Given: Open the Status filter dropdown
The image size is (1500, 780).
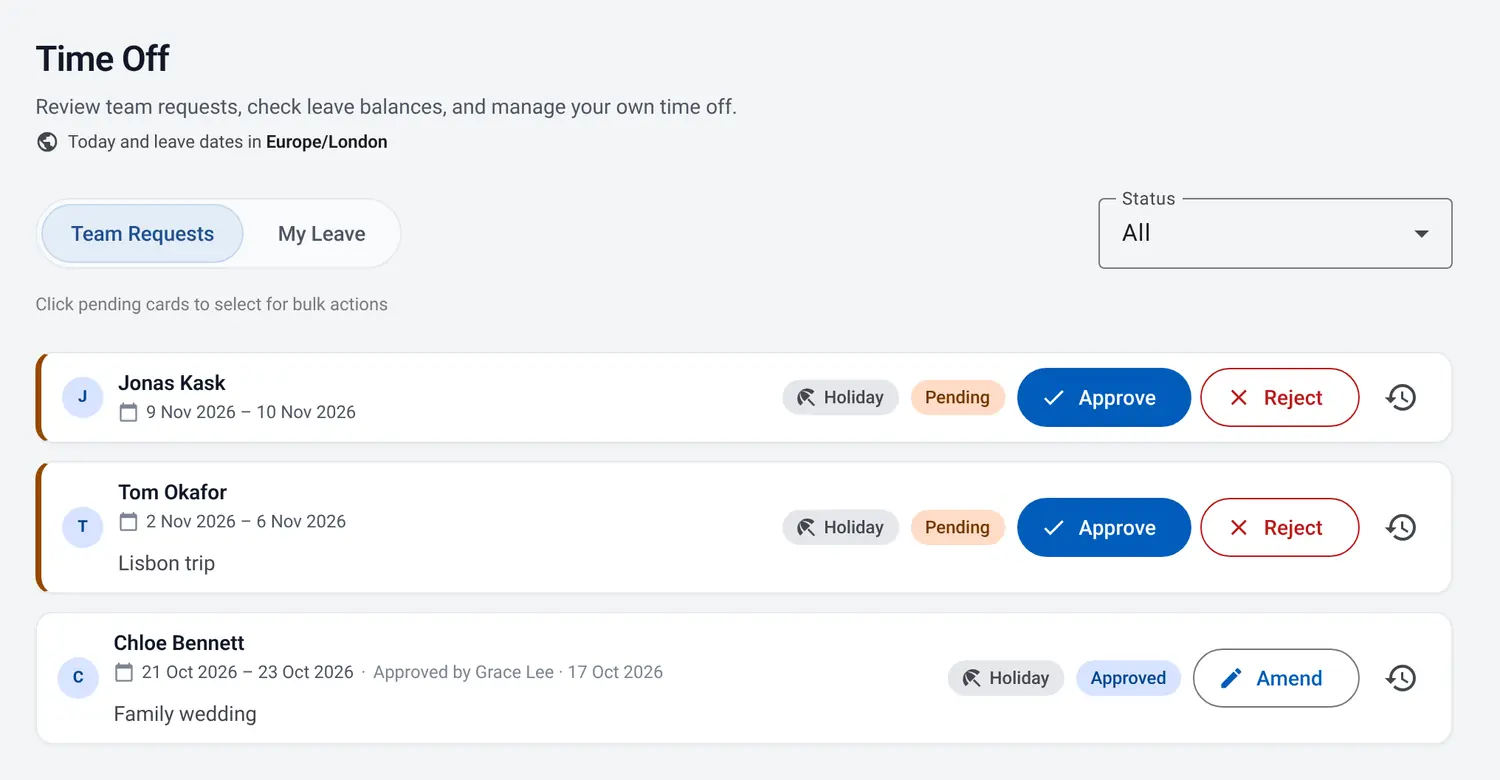Looking at the screenshot, I should [x=1275, y=233].
